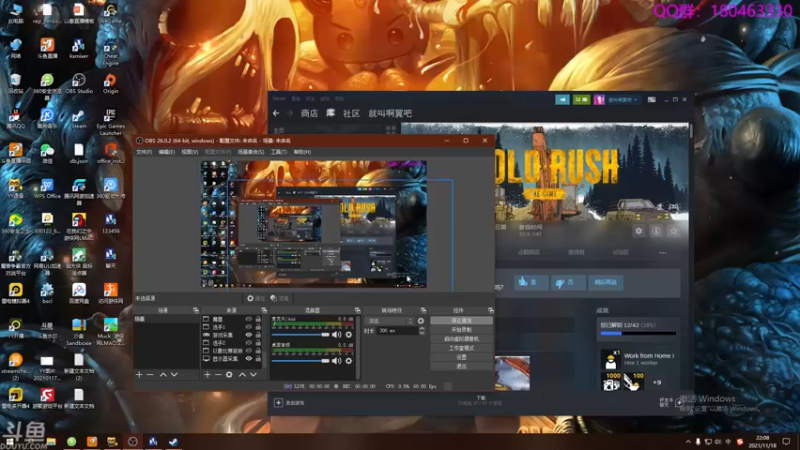Click thumbs up recommend button in Steam

pos(531,282)
